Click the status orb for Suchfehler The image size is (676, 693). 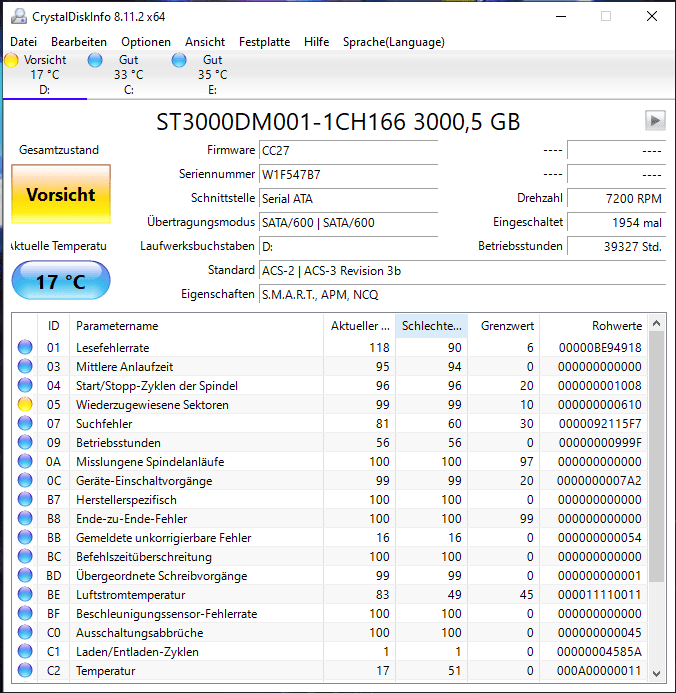[25, 423]
